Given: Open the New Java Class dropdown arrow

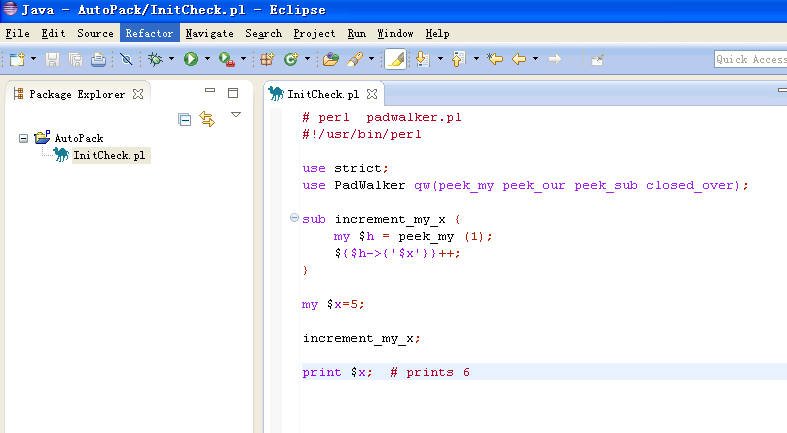Looking at the screenshot, I should tap(307, 59).
